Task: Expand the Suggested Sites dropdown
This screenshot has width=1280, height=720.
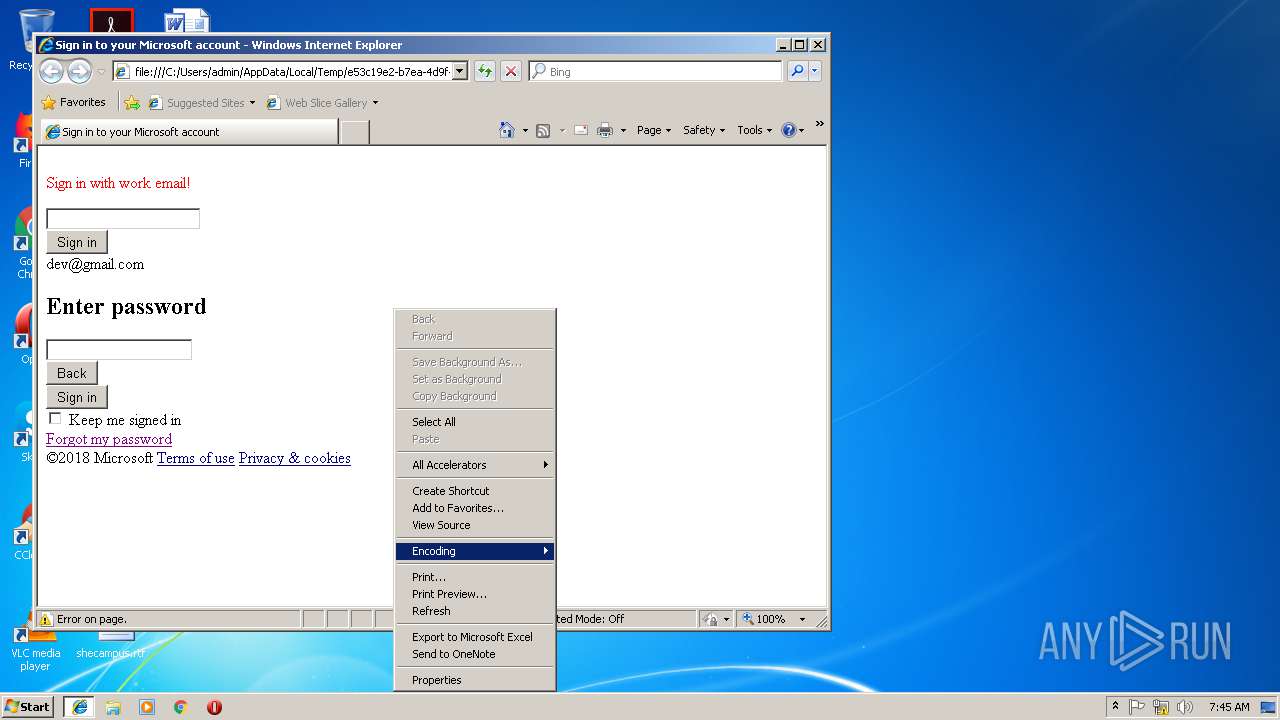Action: tap(252, 103)
